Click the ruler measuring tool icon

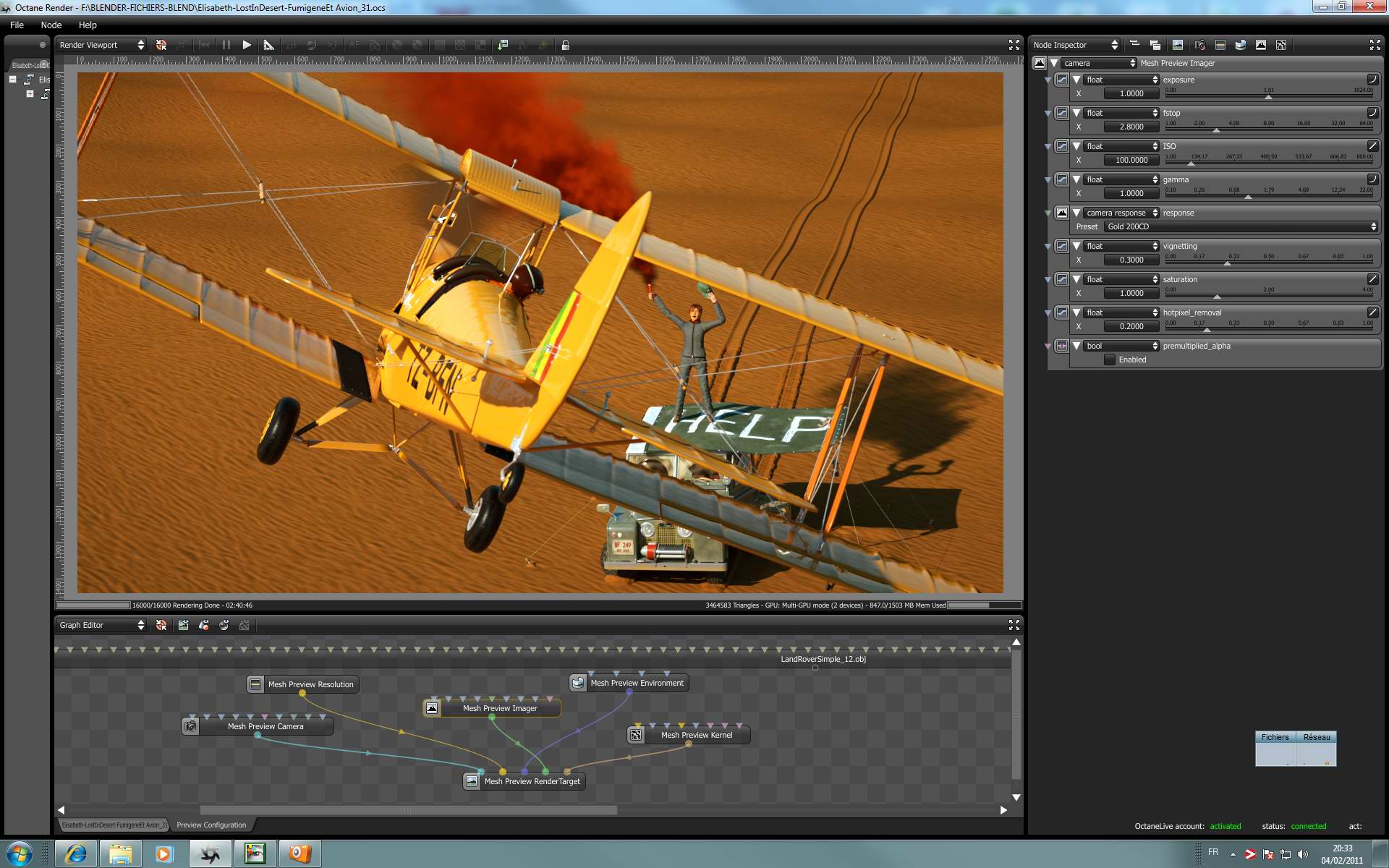click(x=268, y=45)
